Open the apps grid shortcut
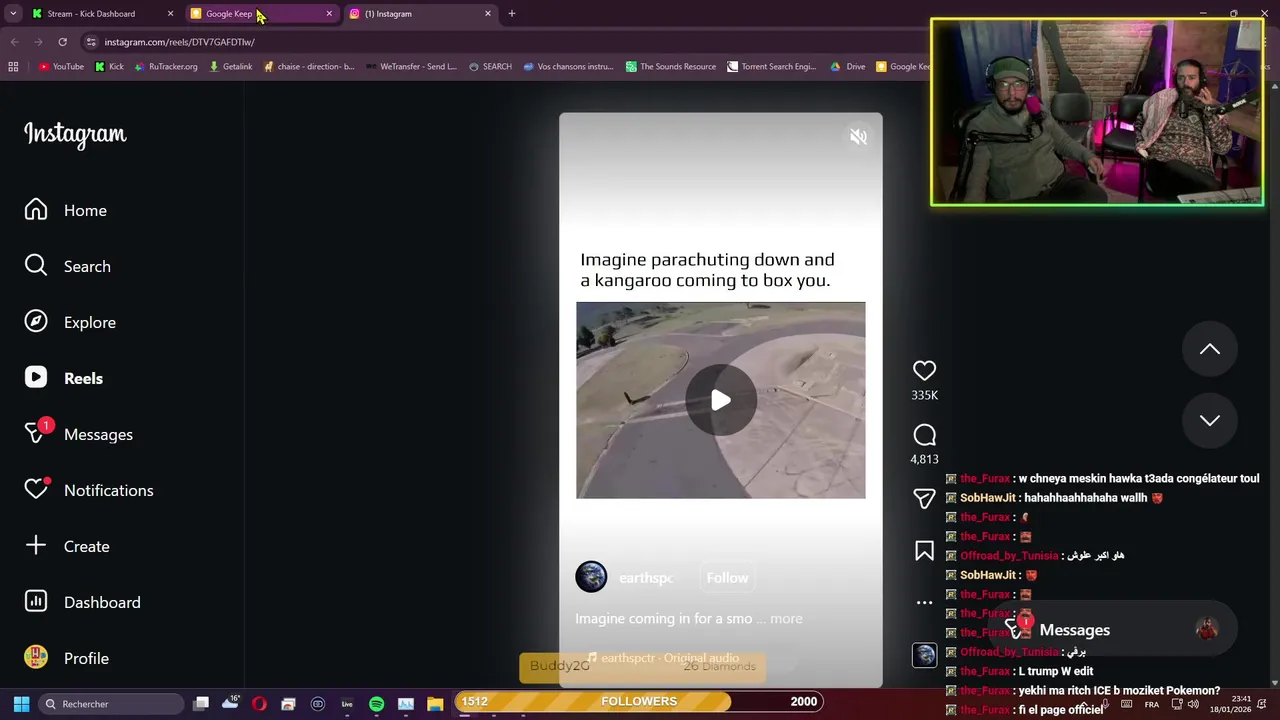 (x=13, y=66)
